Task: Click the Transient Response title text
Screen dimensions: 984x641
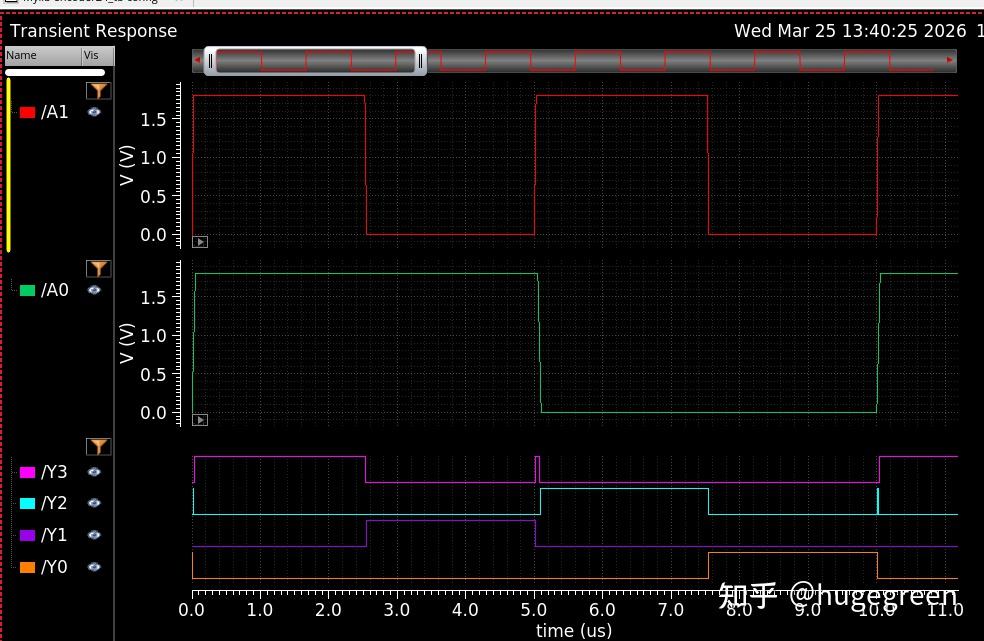Action: (x=94, y=31)
